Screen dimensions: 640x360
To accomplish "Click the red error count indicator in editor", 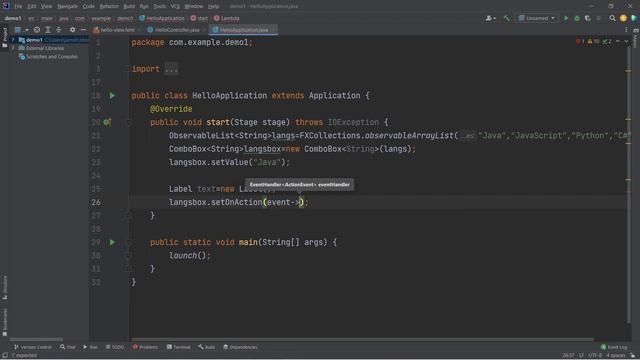I will click(580, 41).
